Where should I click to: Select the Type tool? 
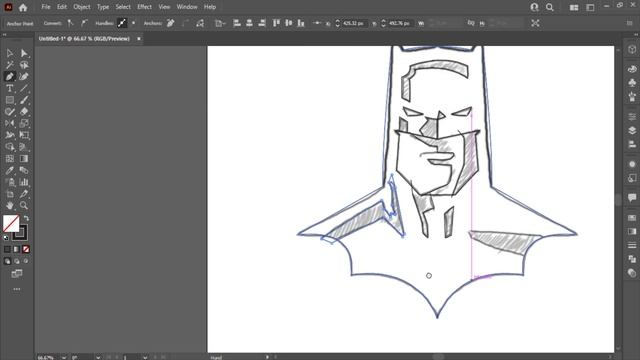(10, 88)
